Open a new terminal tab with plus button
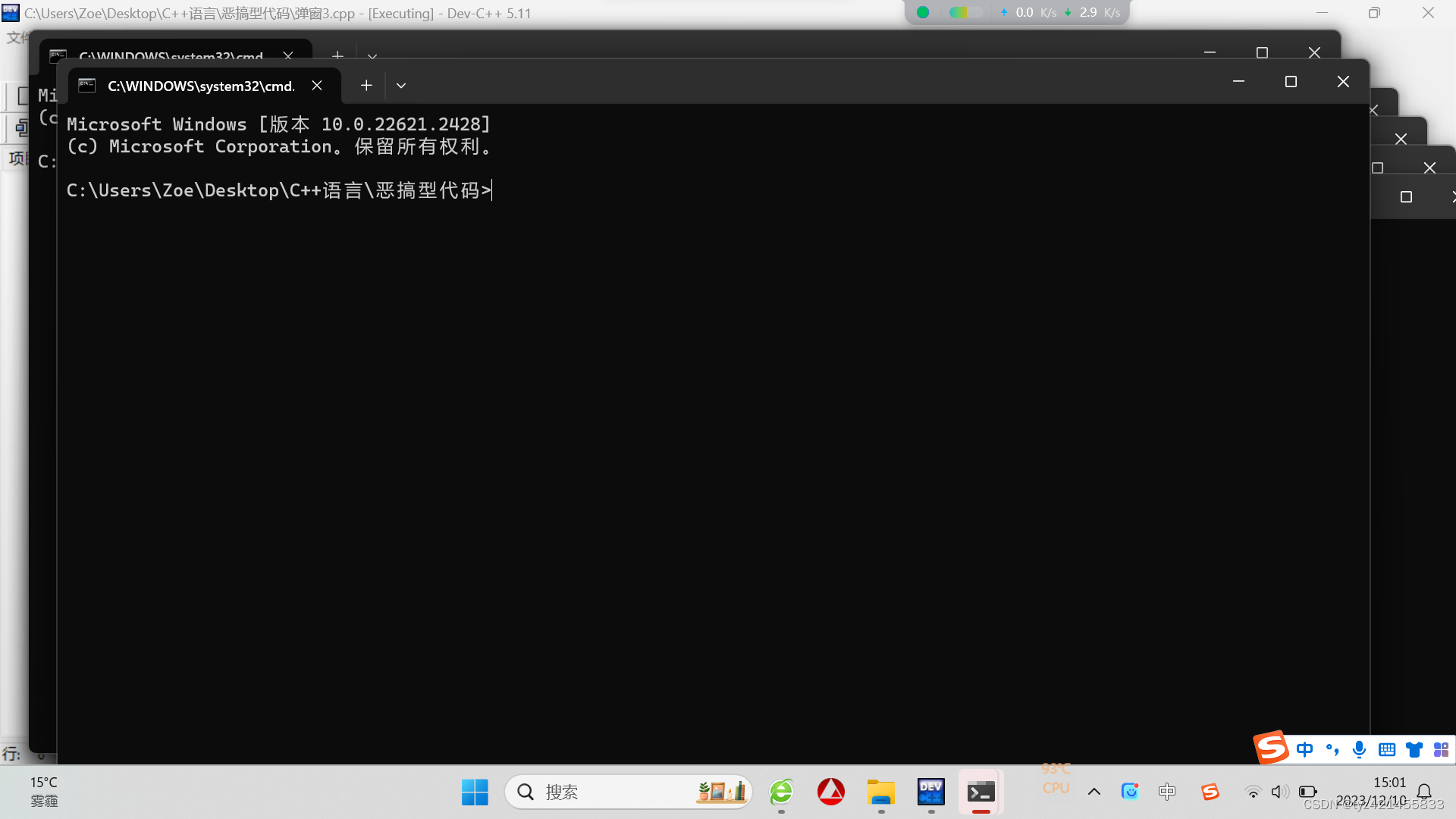1456x819 pixels. pos(366,86)
